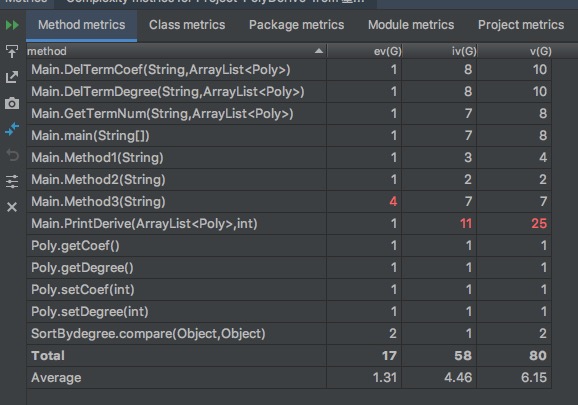Run metrics again with the green arrows

pyautogui.click(x=12, y=25)
